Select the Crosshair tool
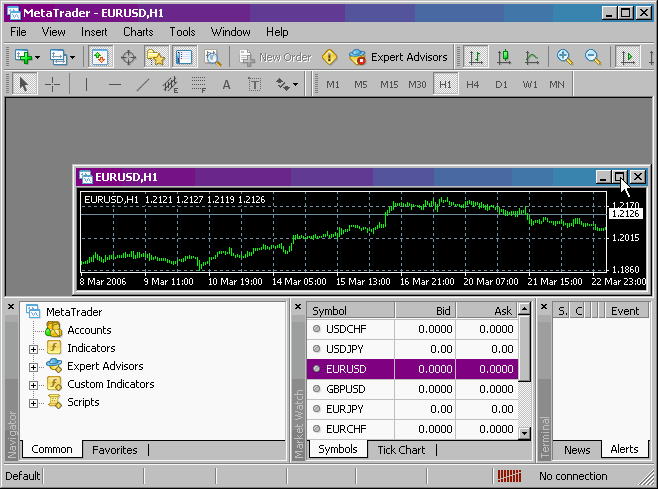Viewport: 658px width, 489px height. [52, 84]
